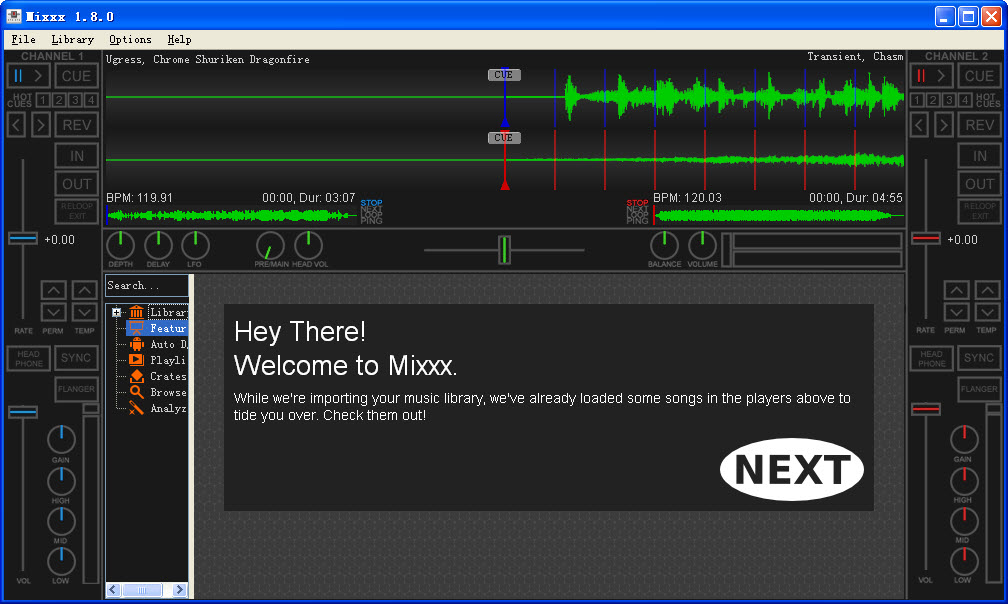
Task: Toggle Channel 2 REV reverse playback
Action: pyautogui.click(x=979, y=125)
